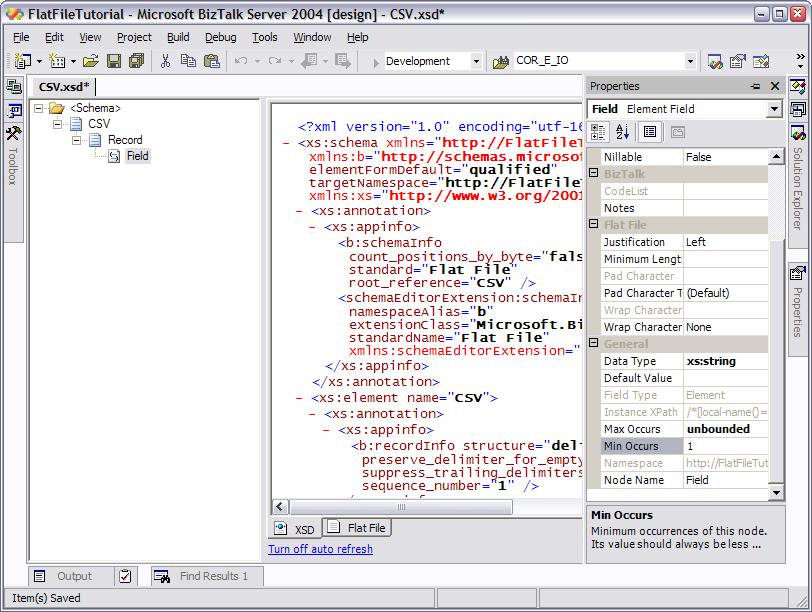Click the Copy toolbar icon
Viewport: 812px width, 612px height.
click(x=188, y=61)
